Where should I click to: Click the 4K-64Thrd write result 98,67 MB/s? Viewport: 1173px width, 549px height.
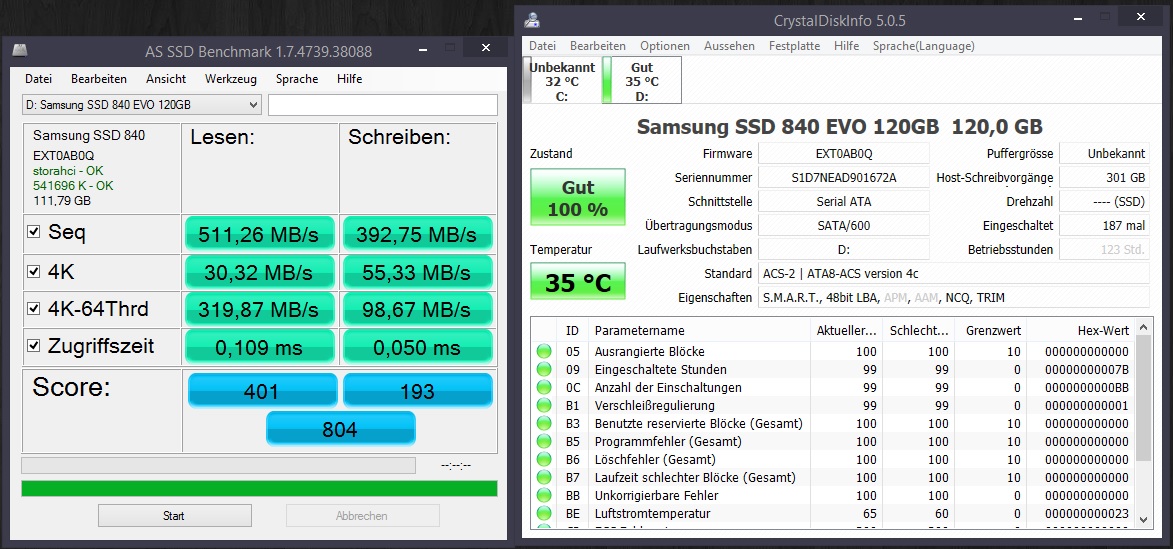click(x=417, y=309)
